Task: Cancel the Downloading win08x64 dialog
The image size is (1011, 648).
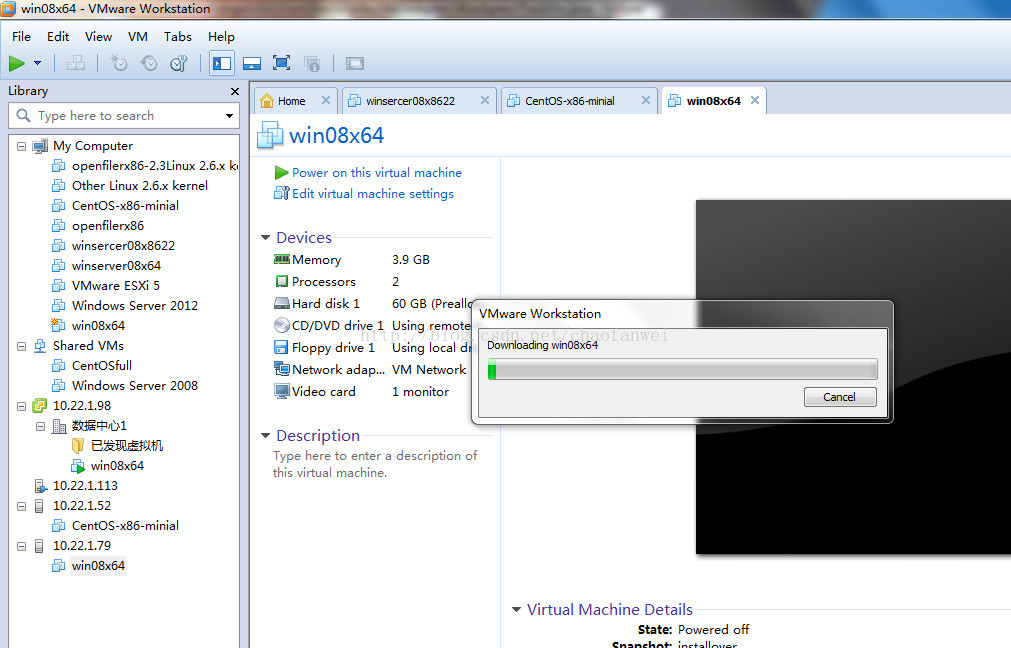Action: pos(839,397)
